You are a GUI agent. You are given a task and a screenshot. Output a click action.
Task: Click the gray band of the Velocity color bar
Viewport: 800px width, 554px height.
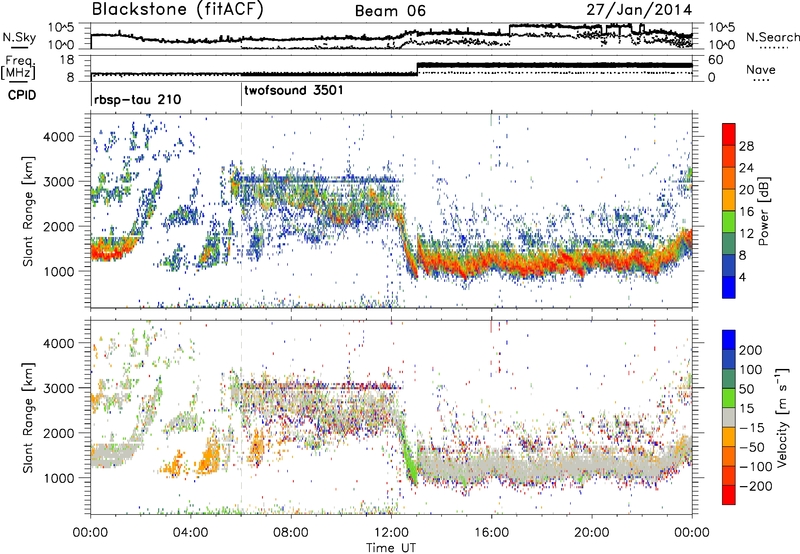(x=729, y=417)
